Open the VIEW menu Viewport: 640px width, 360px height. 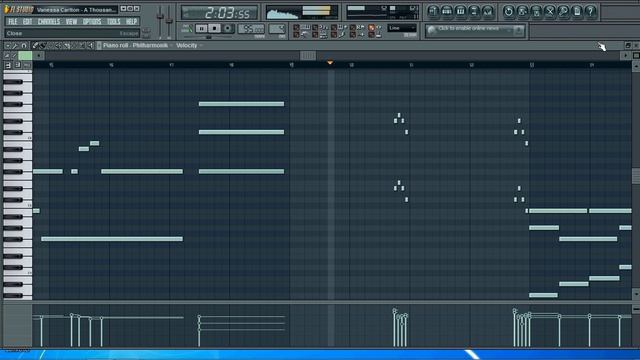[x=71, y=22]
